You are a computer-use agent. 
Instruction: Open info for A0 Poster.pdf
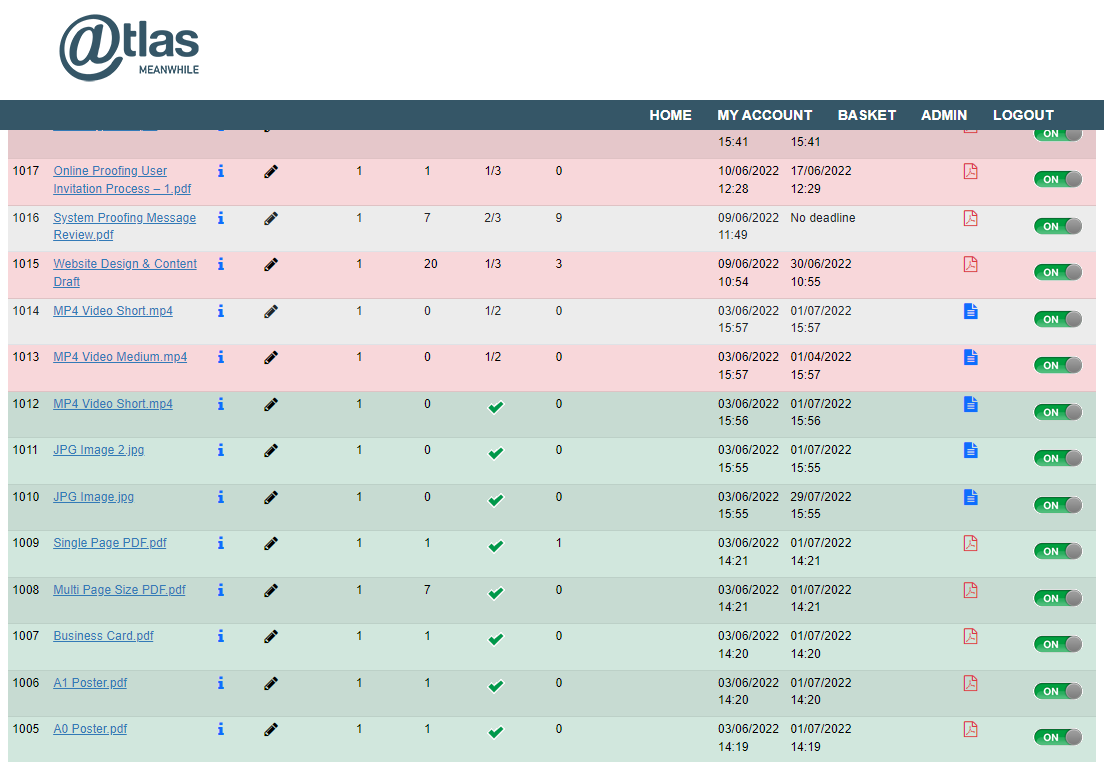(x=220, y=729)
